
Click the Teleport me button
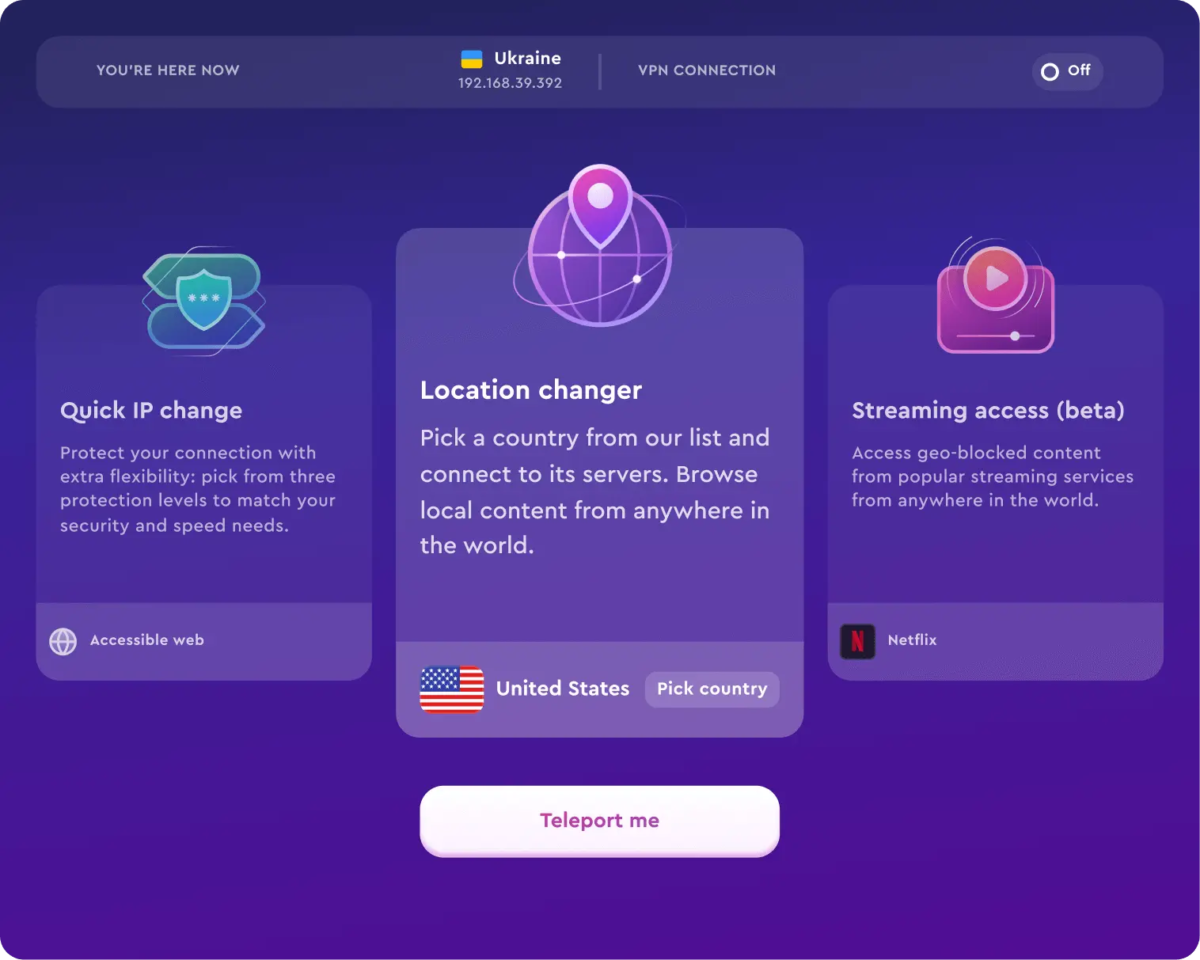(599, 821)
